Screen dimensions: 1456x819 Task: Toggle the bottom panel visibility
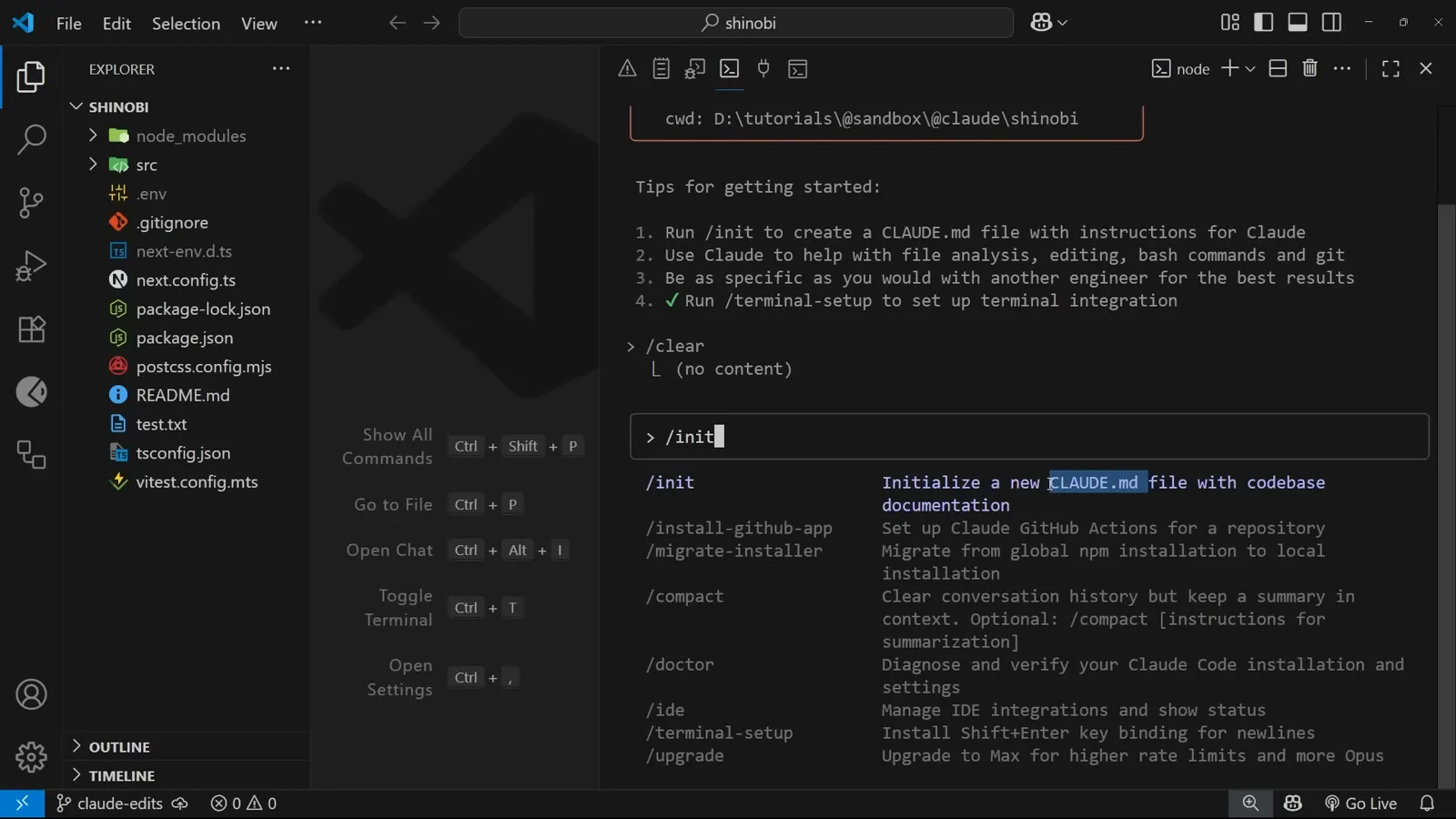click(1298, 22)
